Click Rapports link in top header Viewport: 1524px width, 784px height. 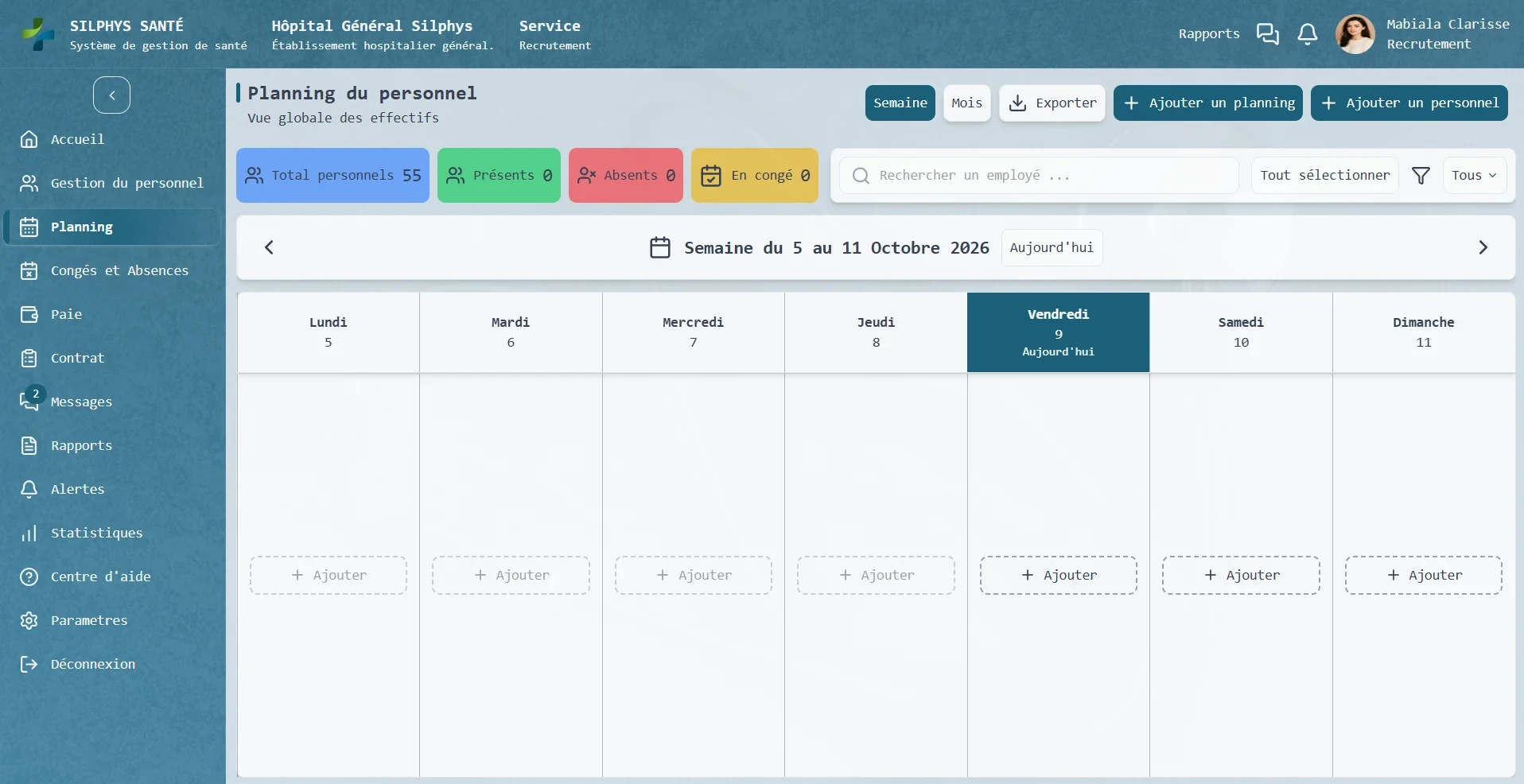[x=1209, y=33]
